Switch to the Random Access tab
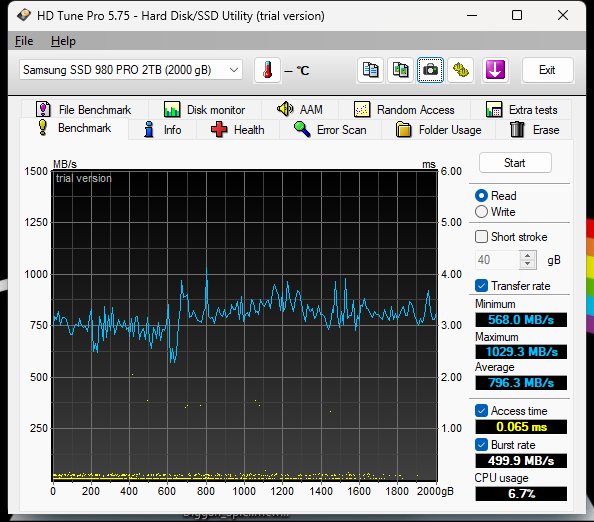Screen dimensions: 594x522 pos(404,110)
